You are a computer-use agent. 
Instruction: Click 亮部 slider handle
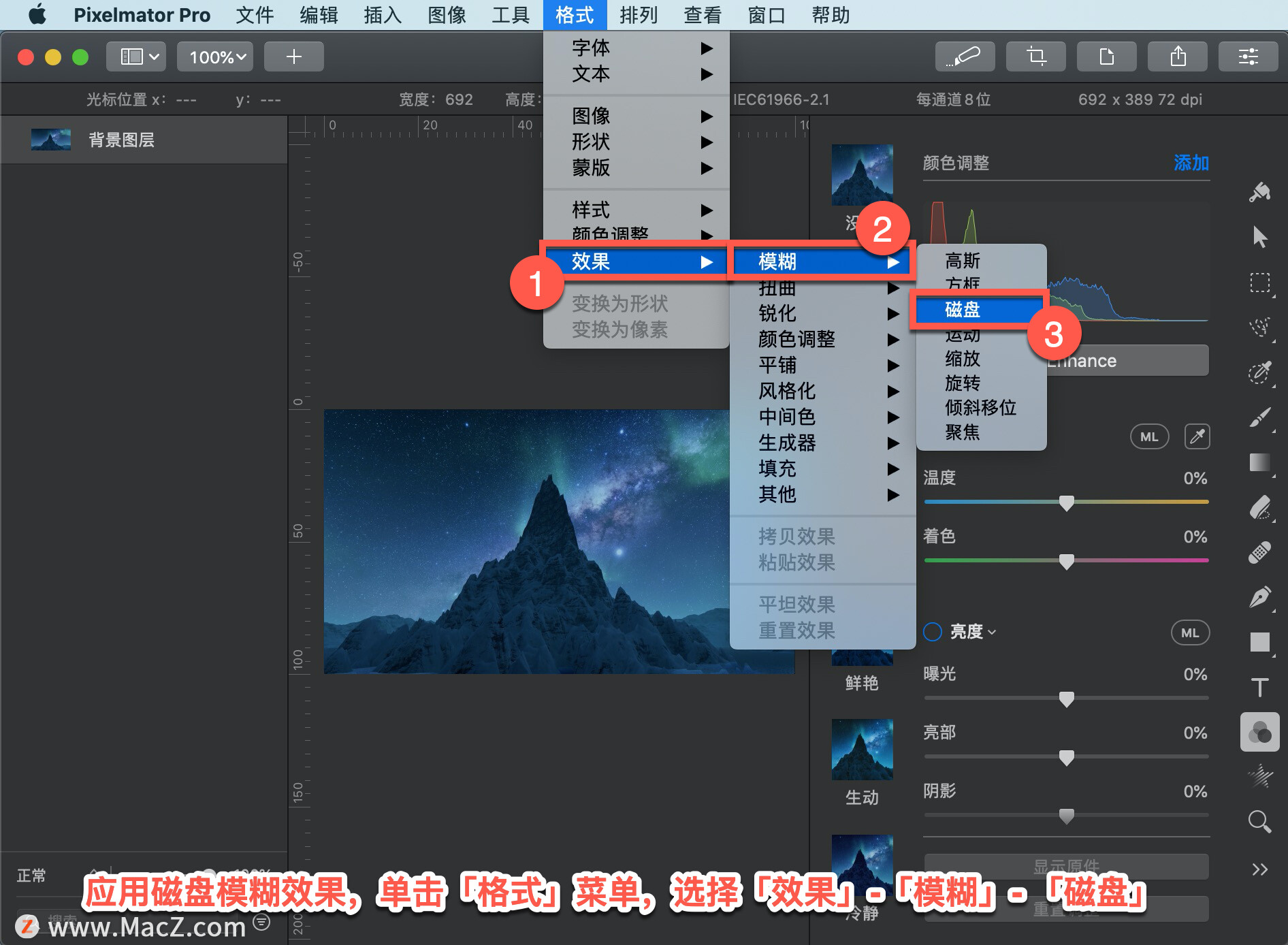(1067, 758)
